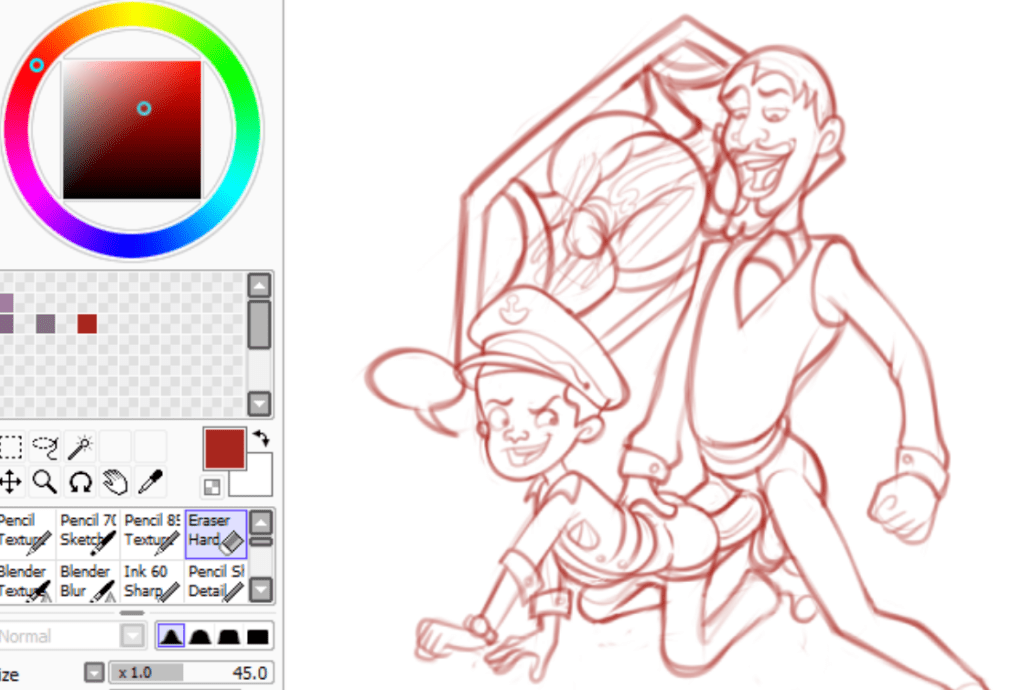Viewport: 1023px width, 690px height.
Task: Choose the softest peaked brush edge shape
Action: (x=171, y=636)
